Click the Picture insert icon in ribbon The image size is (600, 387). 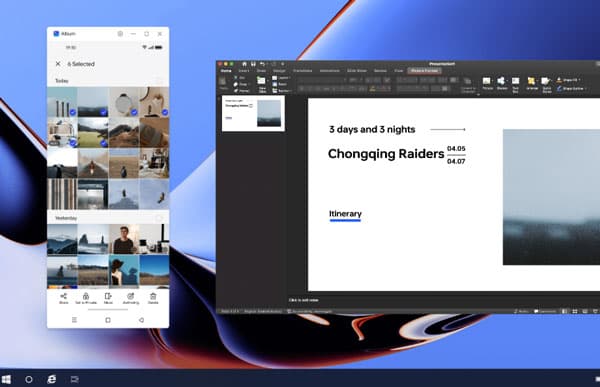[x=487, y=81]
